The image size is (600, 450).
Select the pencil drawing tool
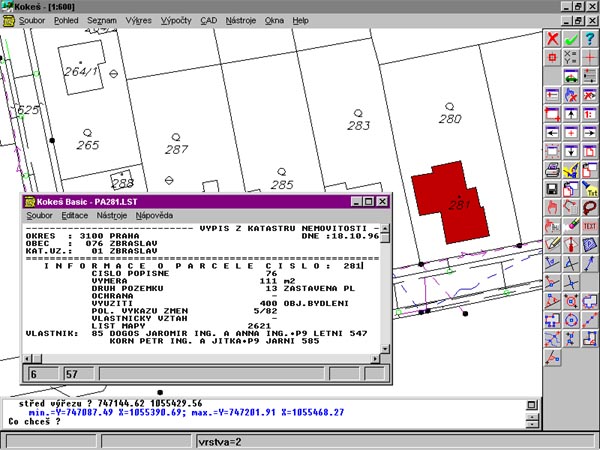pos(551,244)
